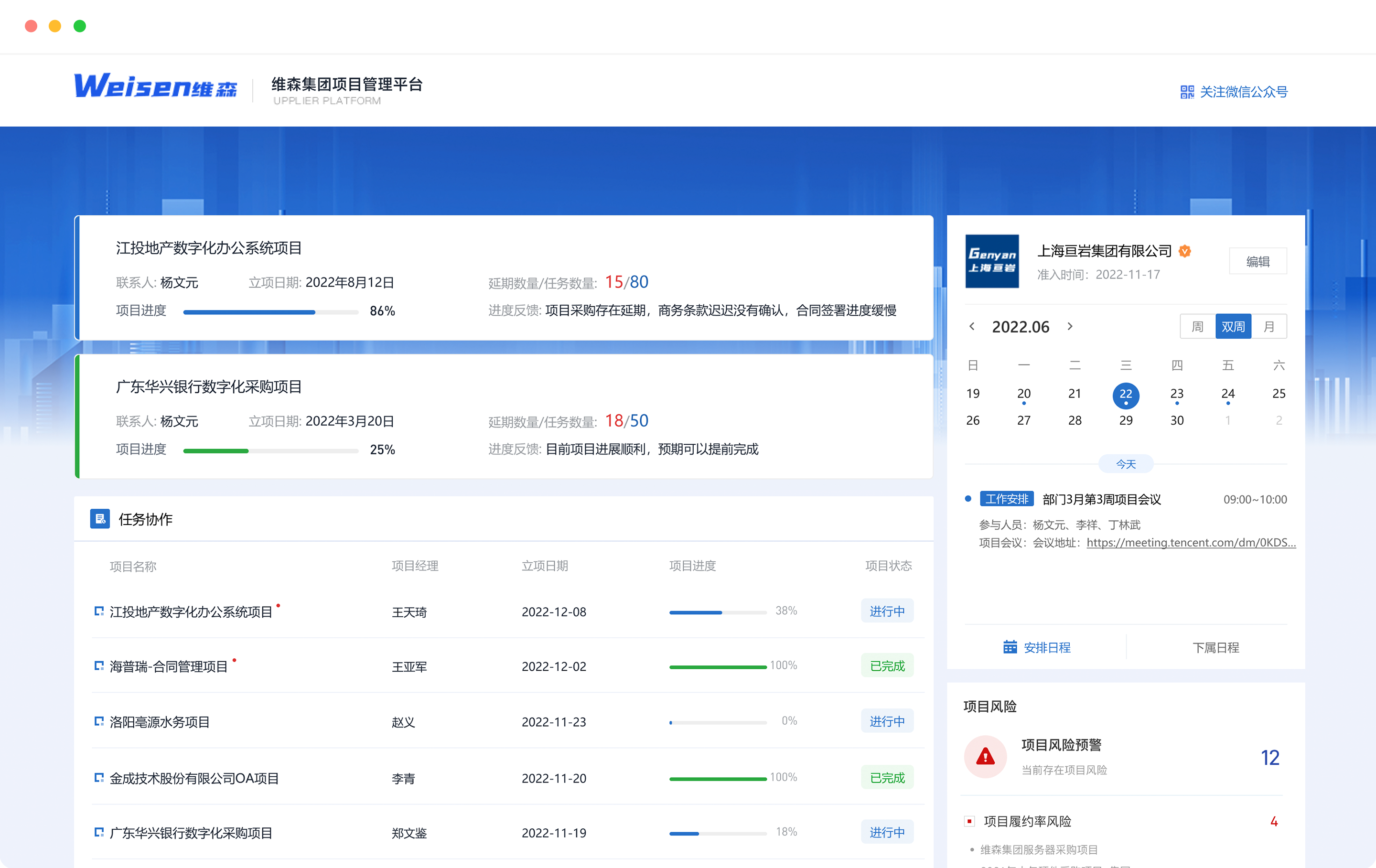Go to previous month with left chevron
Viewport: 1376px width, 868px height.
(x=972, y=326)
